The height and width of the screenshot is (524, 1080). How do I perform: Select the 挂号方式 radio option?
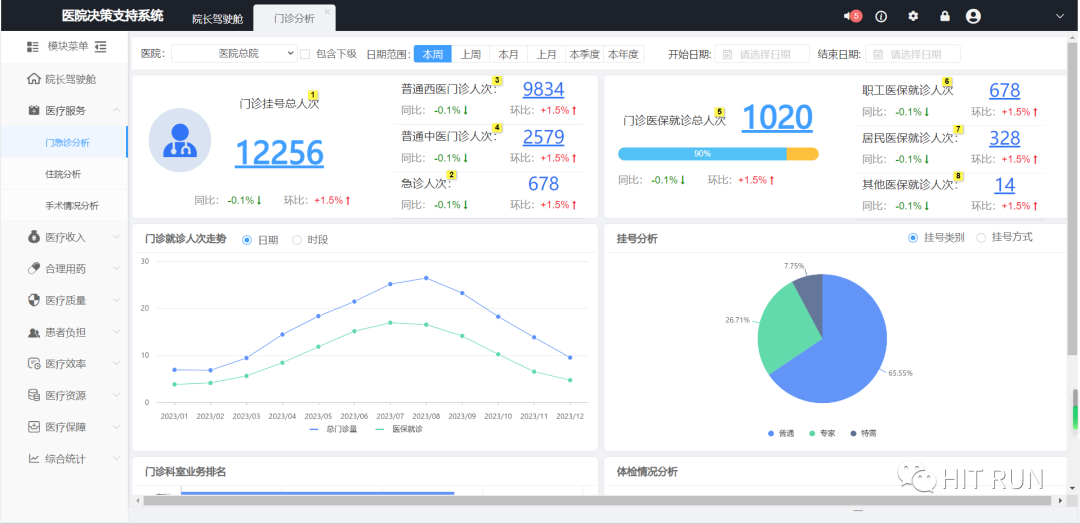[981, 238]
